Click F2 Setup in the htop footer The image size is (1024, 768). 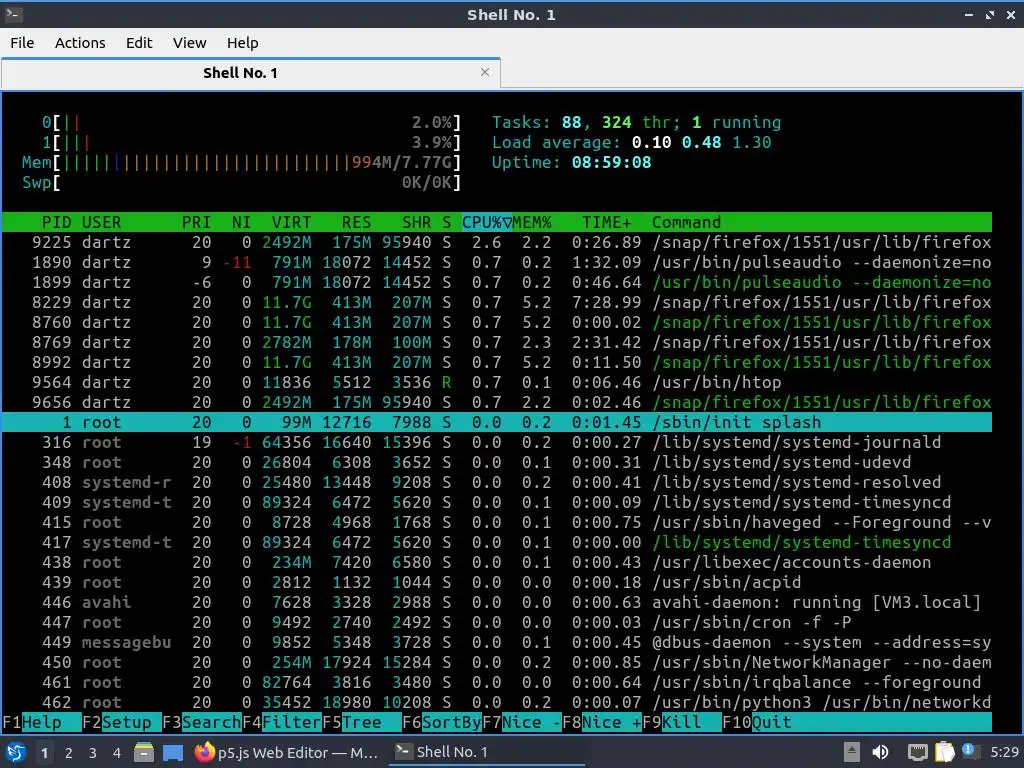tap(121, 722)
